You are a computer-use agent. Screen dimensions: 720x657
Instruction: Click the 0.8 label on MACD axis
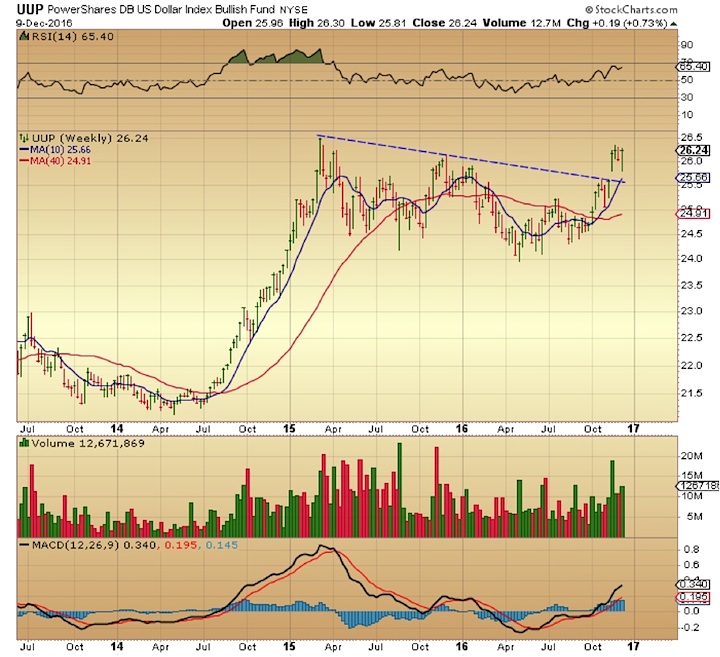coord(692,549)
